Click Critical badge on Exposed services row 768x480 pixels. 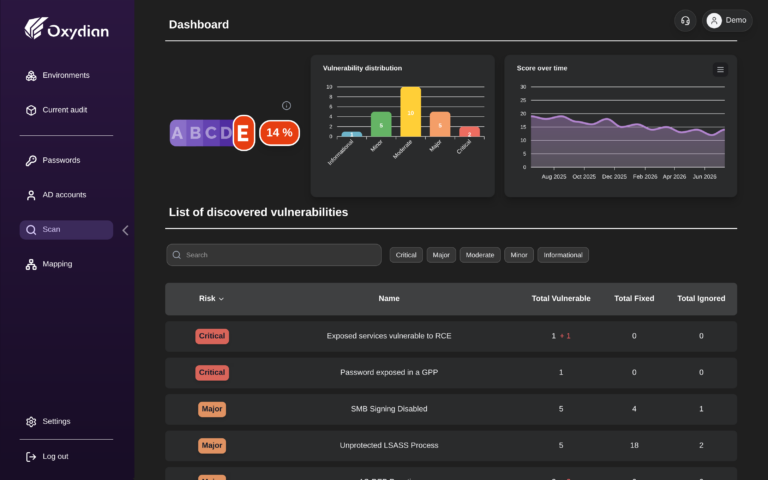click(x=212, y=336)
